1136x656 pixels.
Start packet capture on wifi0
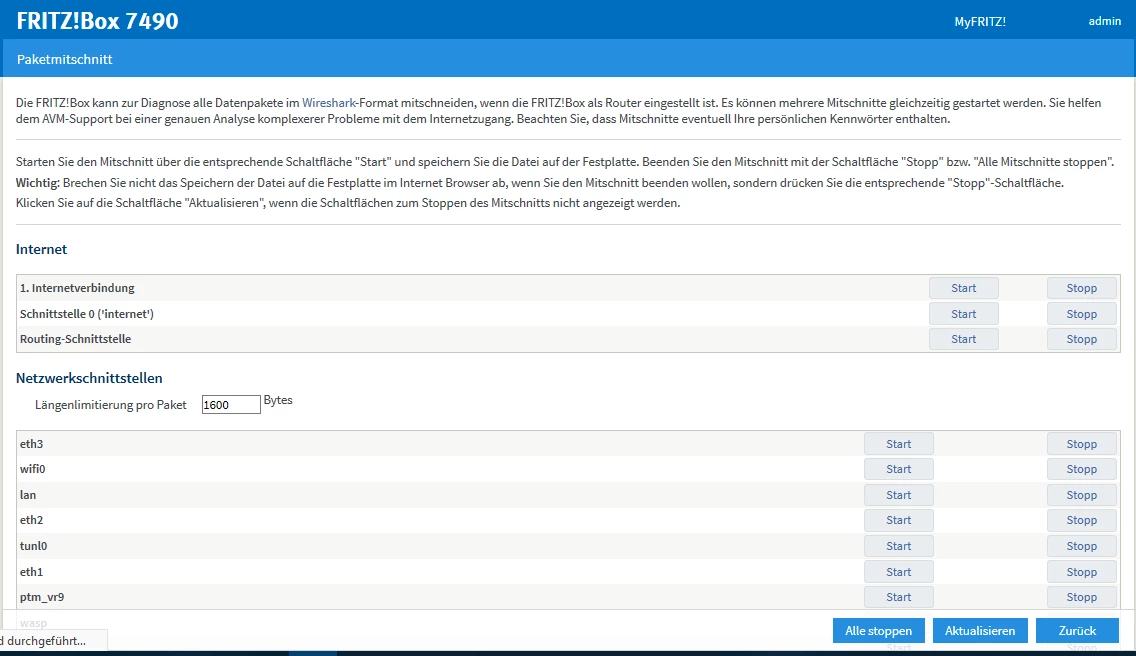tap(898, 469)
